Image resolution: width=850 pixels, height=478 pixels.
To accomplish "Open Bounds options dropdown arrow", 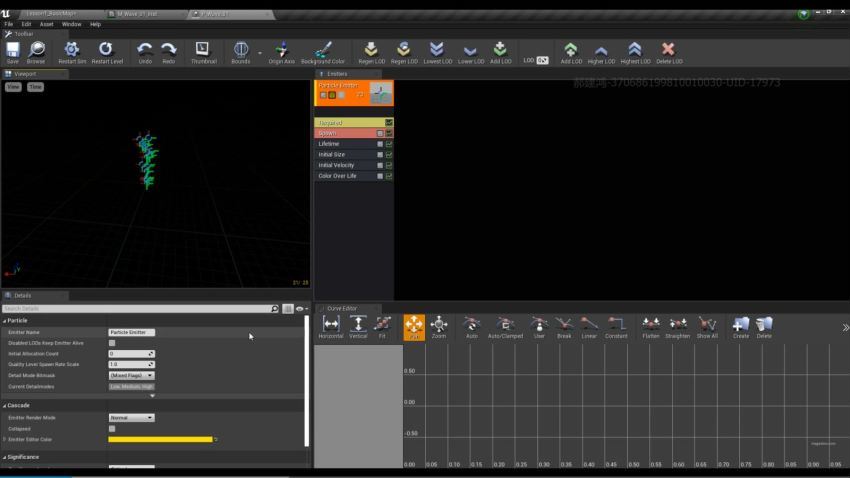I will coord(260,53).
